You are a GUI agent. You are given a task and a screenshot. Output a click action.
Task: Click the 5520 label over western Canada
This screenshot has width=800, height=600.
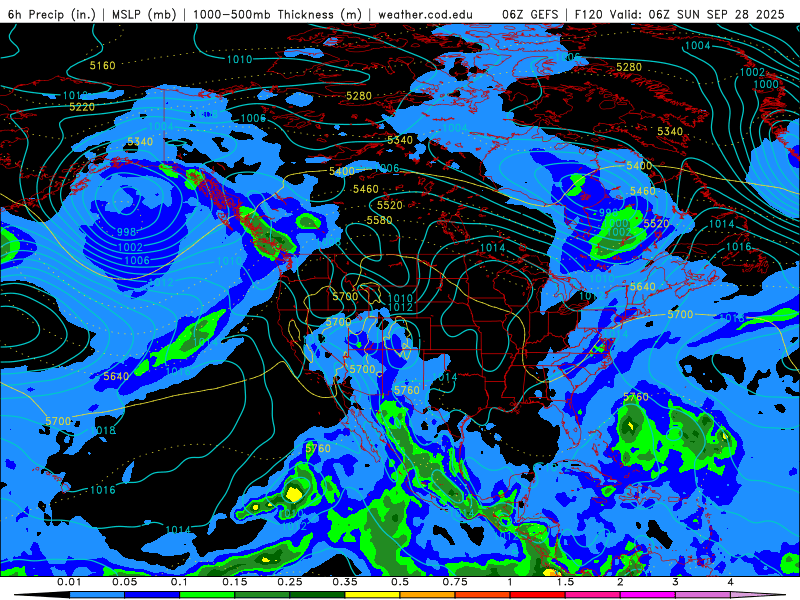coord(390,205)
